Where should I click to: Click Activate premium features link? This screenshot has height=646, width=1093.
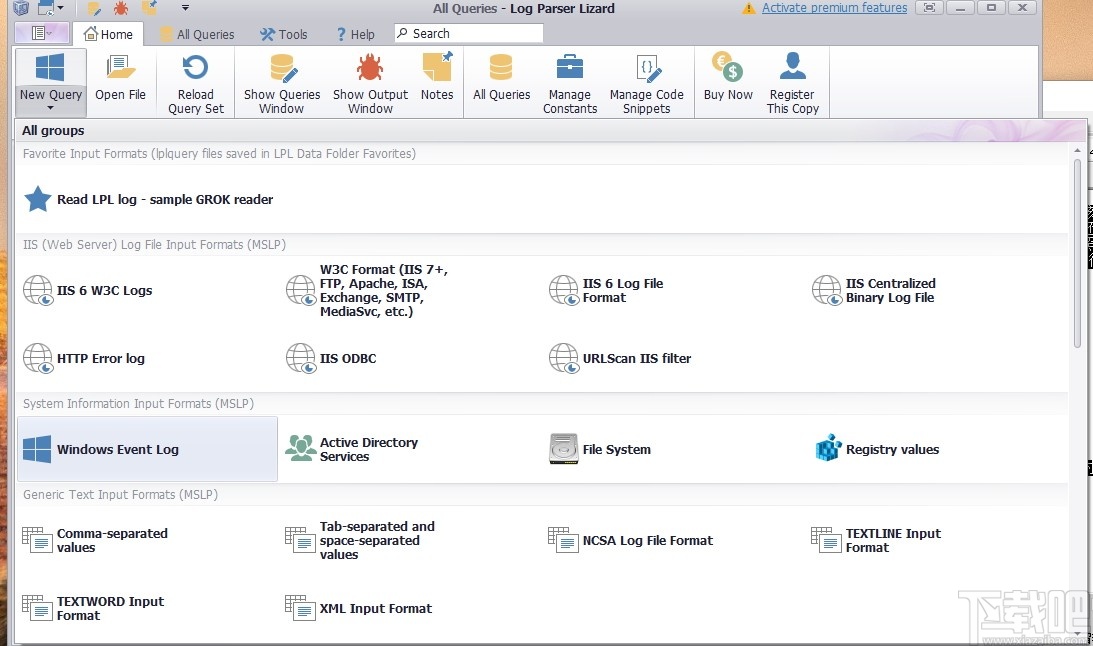coord(834,8)
